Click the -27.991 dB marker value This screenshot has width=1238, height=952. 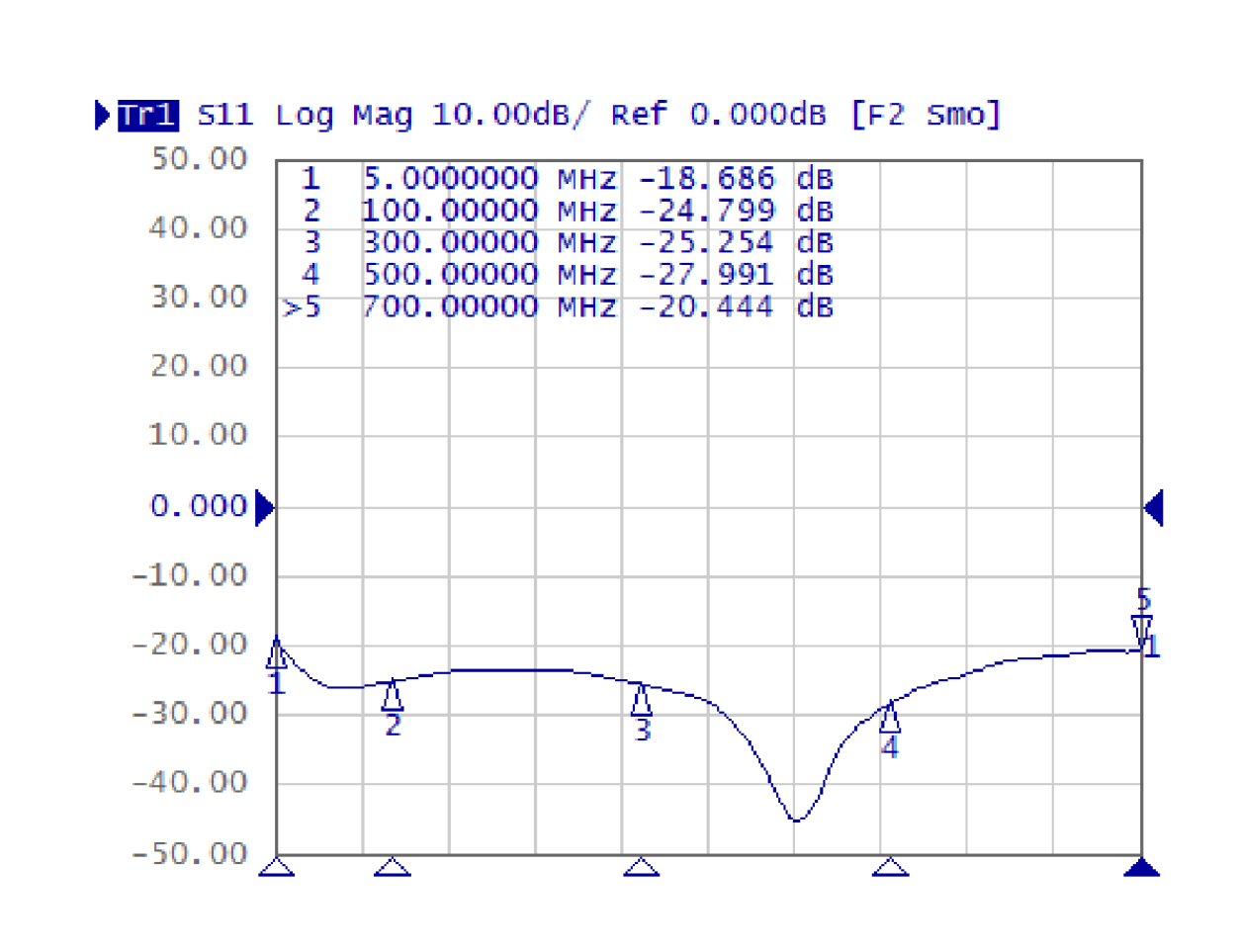click(736, 274)
